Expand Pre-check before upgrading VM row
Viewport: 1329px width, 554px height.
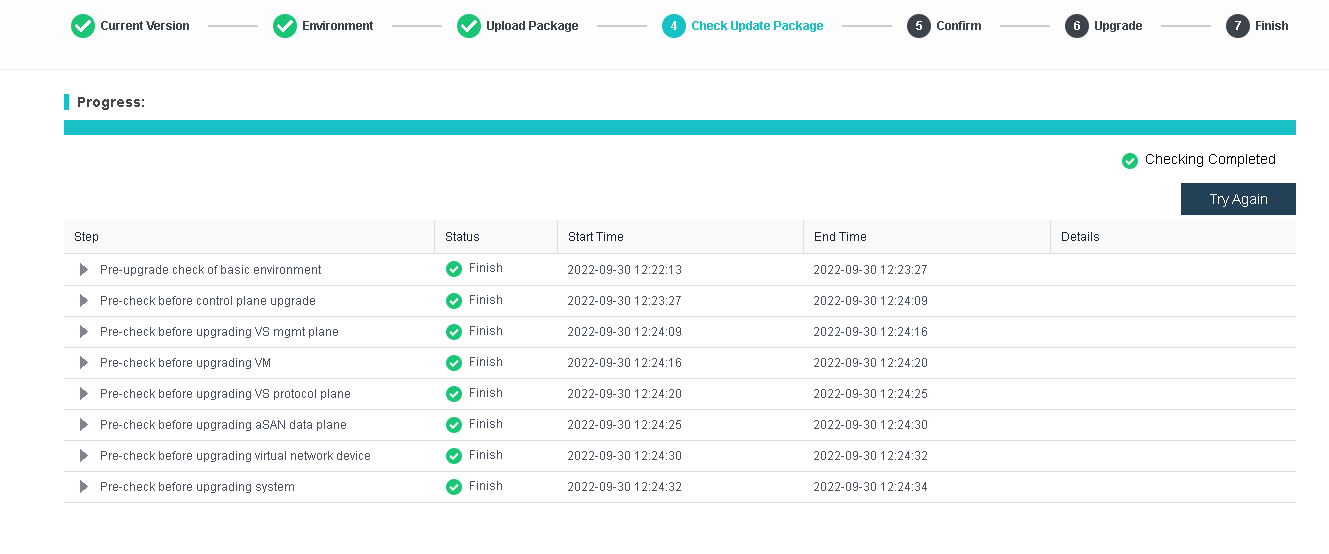pyautogui.click(x=84, y=363)
